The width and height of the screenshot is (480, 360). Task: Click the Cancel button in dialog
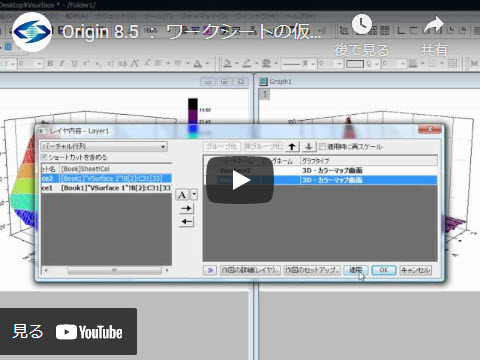(415, 270)
